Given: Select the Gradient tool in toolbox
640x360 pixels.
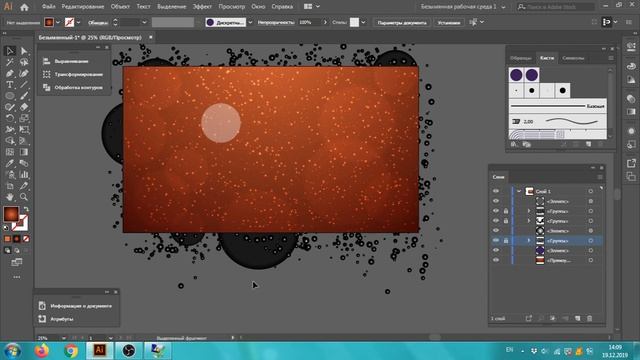Looking at the screenshot, I should [24, 152].
